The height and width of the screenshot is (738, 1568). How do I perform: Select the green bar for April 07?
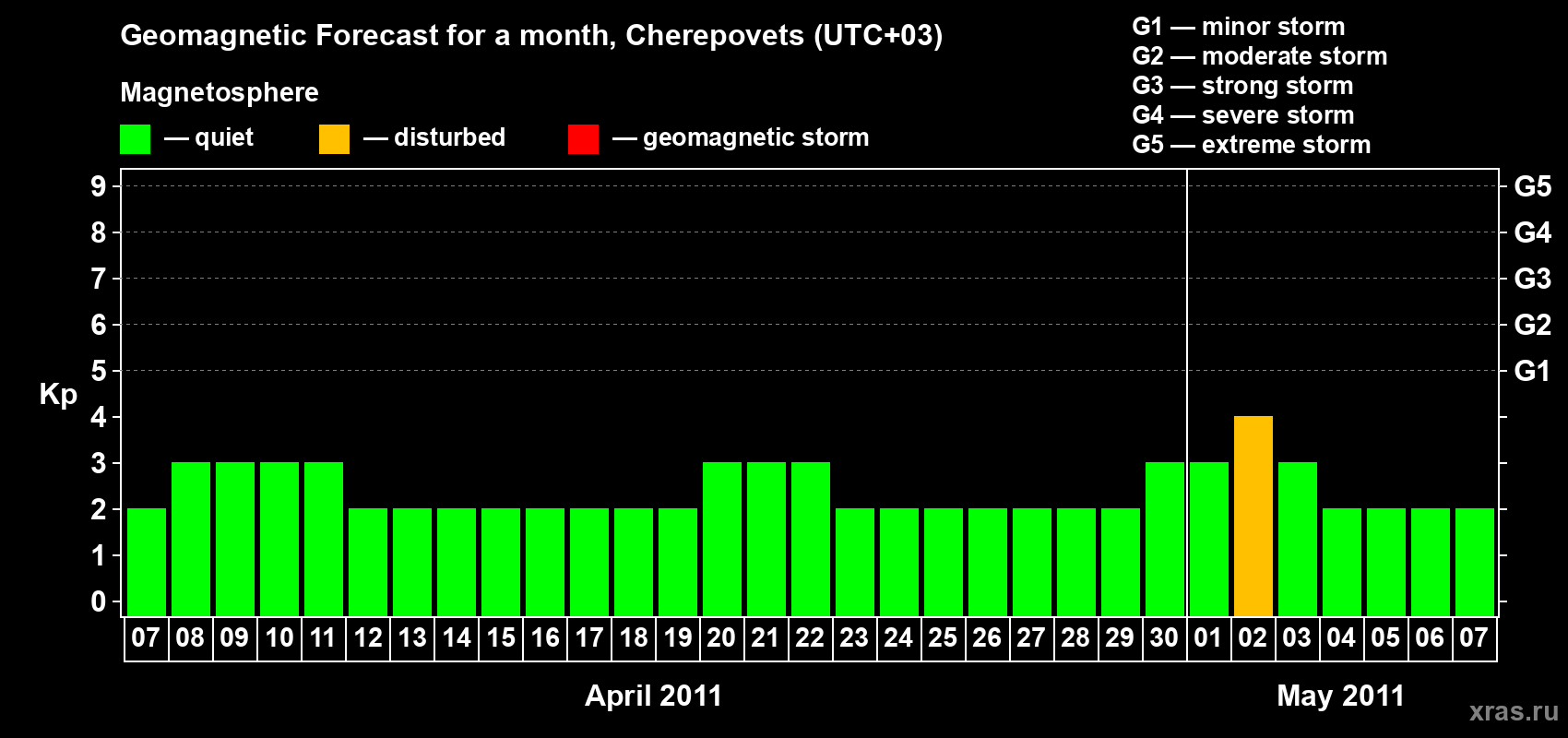click(x=147, y=562)
